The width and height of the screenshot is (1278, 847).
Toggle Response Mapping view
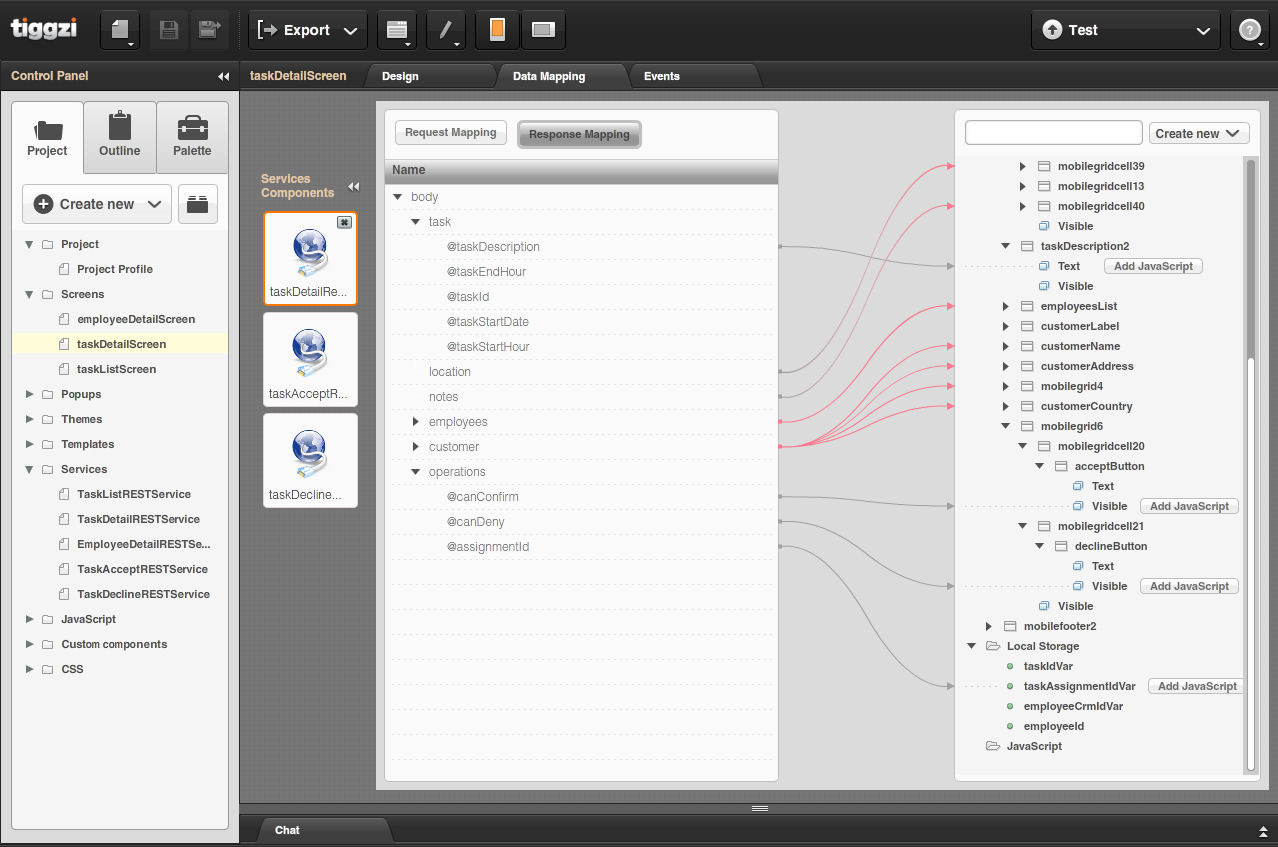click(579, 134)
